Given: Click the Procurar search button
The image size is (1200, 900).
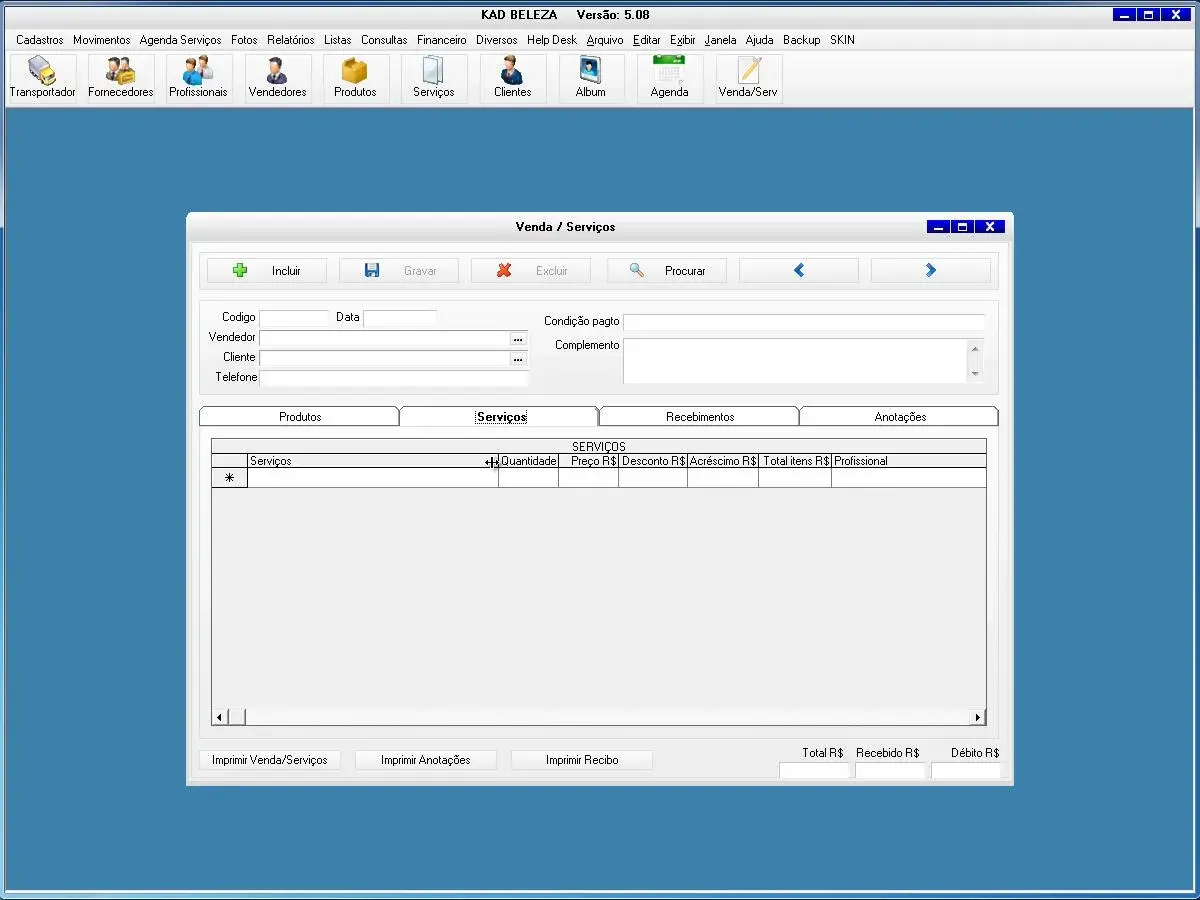Looking at the screenshot, I should pyautogui.click(x=667, y=271).
